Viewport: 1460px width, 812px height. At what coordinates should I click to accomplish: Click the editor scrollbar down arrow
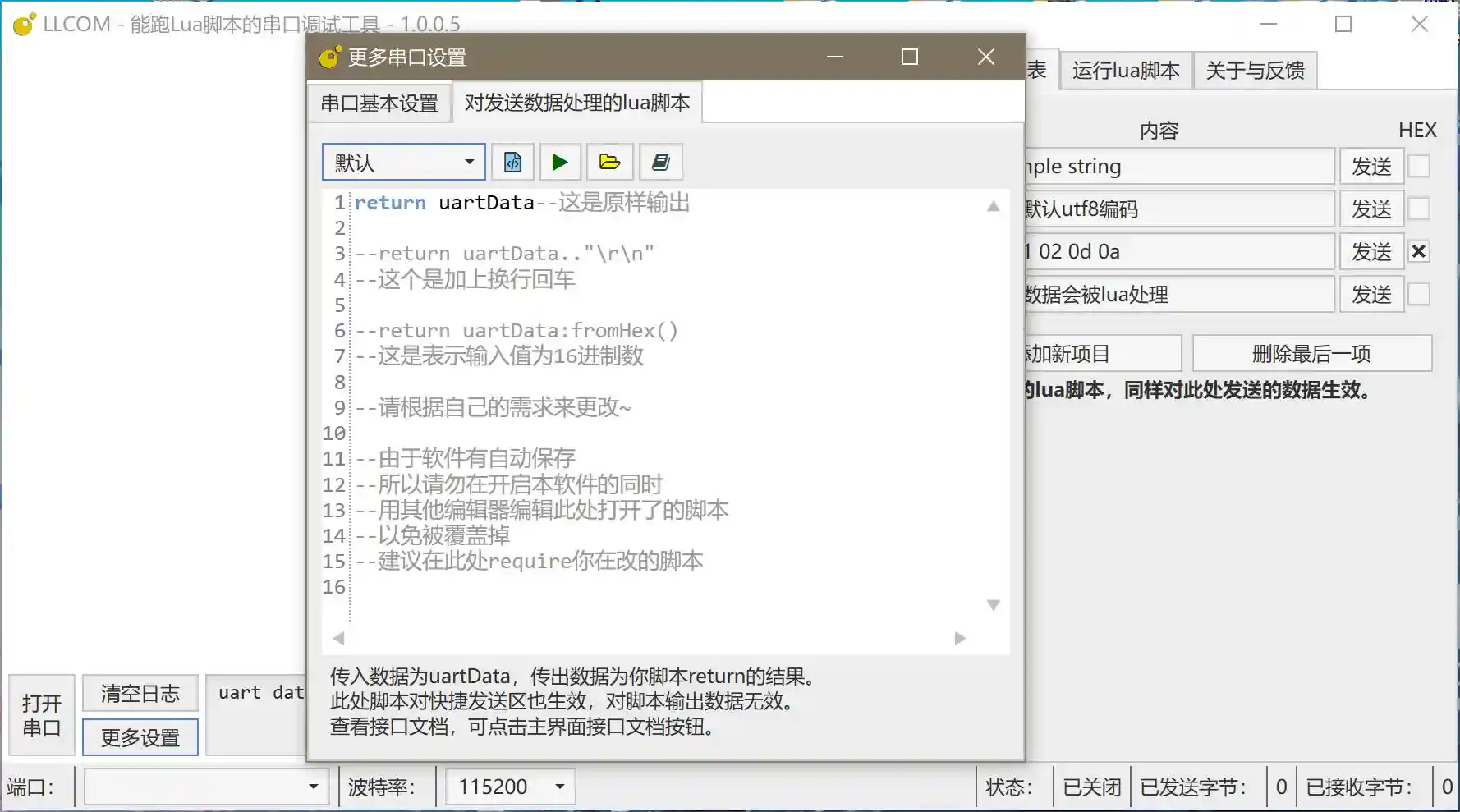[994, 605]
